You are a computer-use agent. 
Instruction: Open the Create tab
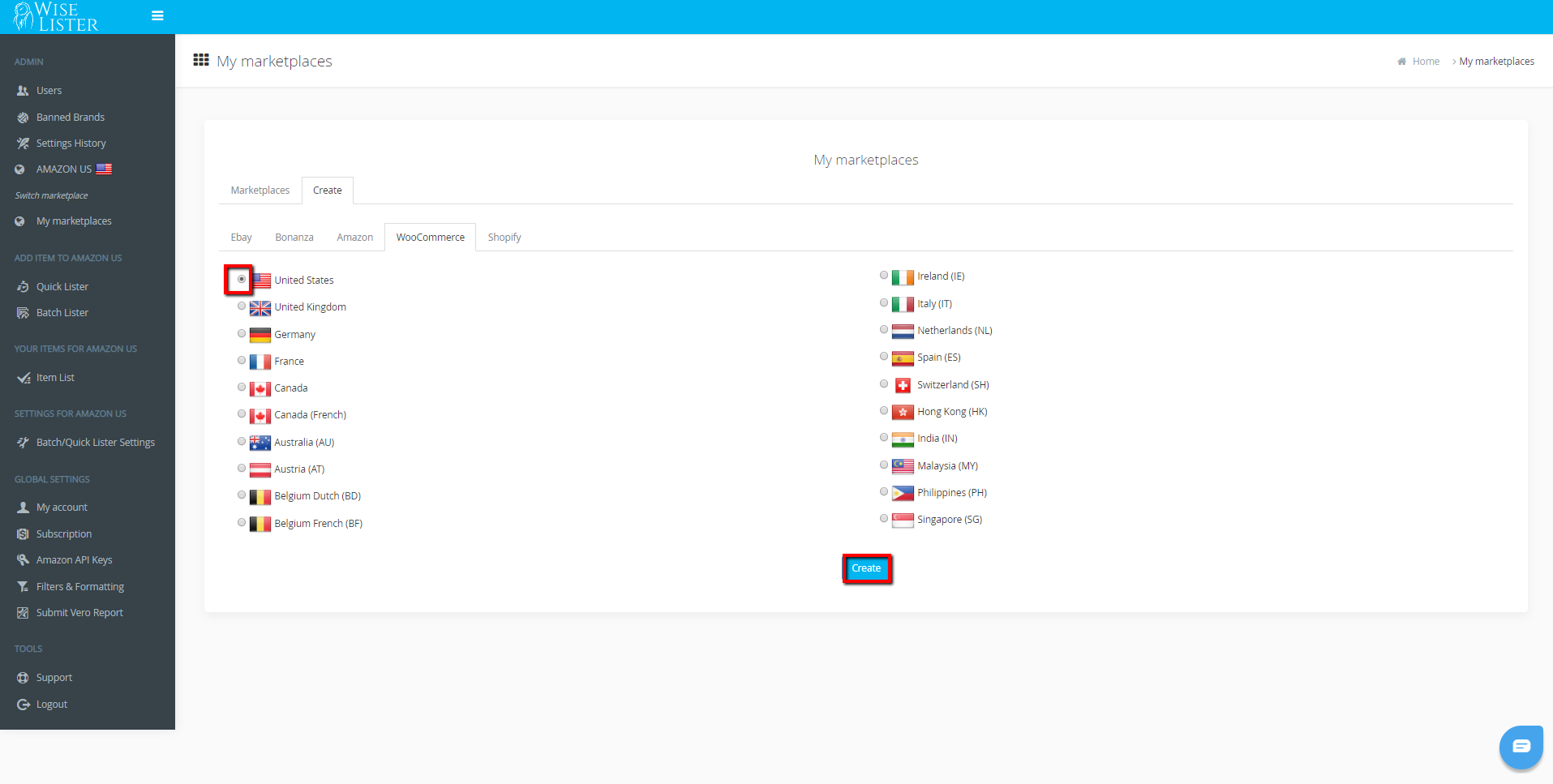coord(328,191)
